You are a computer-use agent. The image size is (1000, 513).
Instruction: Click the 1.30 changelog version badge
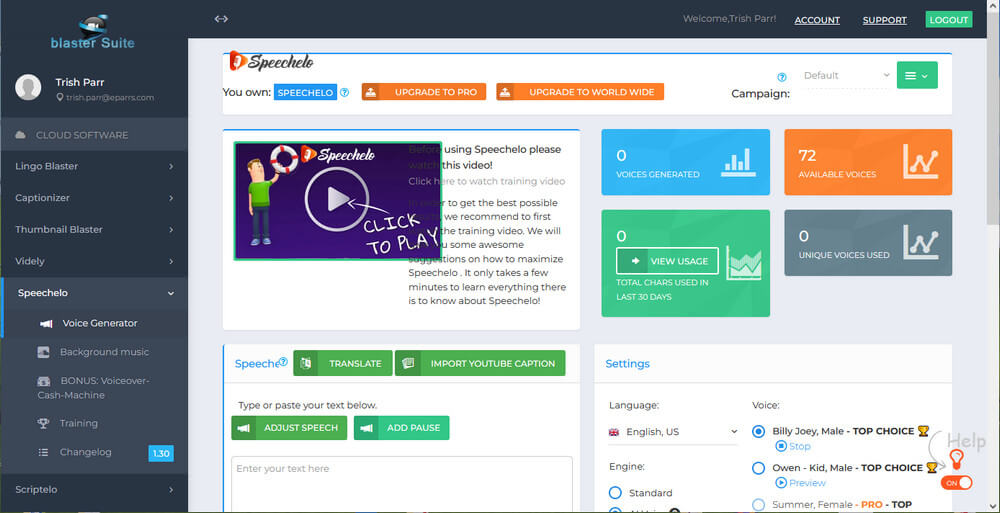161,454
